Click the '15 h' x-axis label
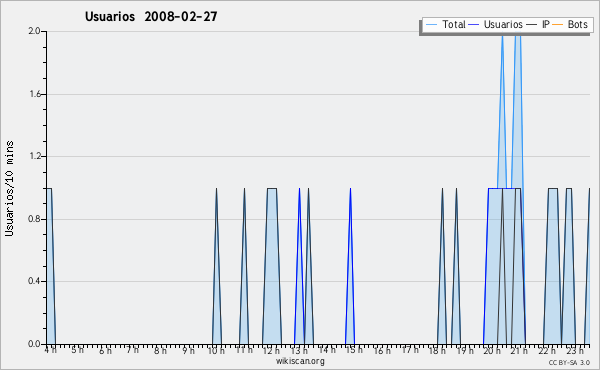600x370 pixels. [354, 350]
